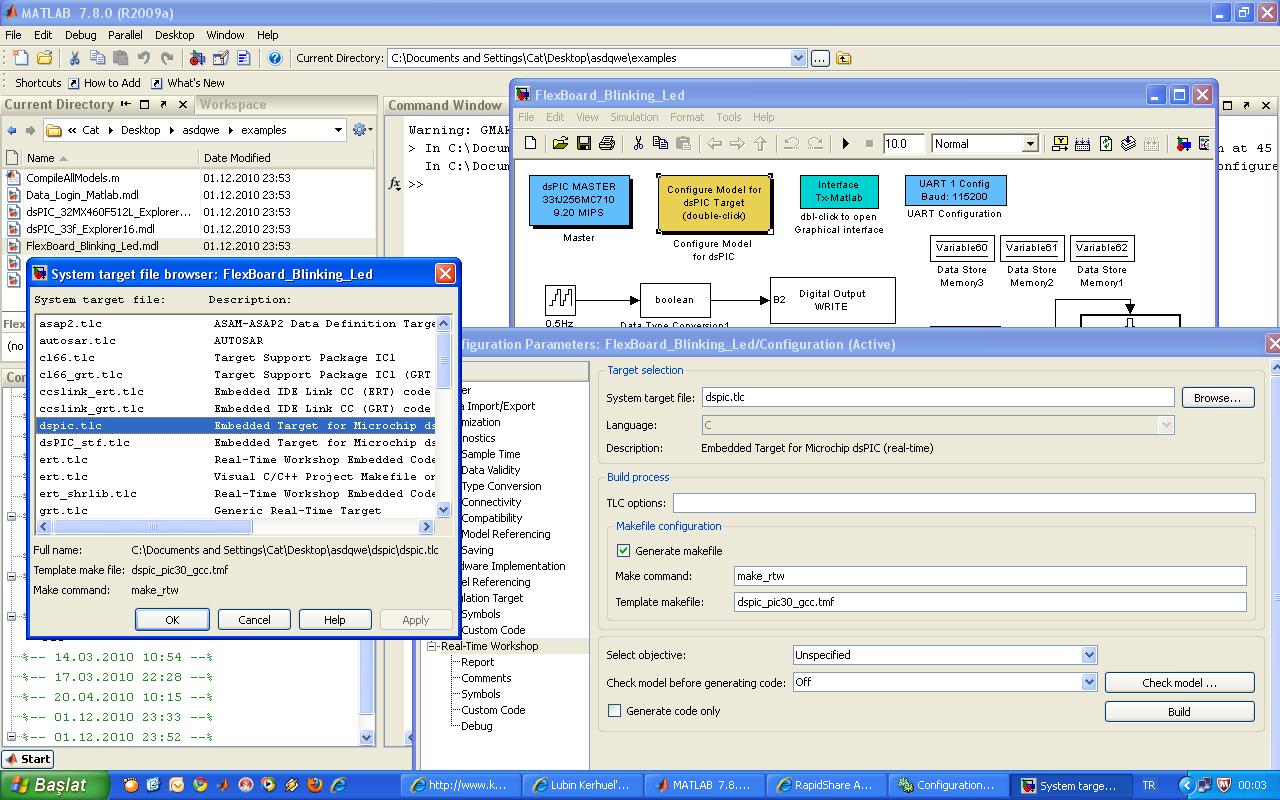Start simulation with the play icon
1280x800 pixels.
pyautogui.click(x=845, y=144)
